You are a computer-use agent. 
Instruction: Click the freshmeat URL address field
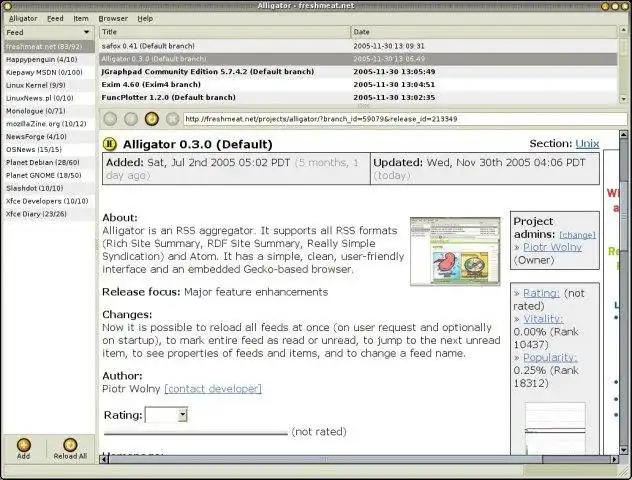point(405,119)
